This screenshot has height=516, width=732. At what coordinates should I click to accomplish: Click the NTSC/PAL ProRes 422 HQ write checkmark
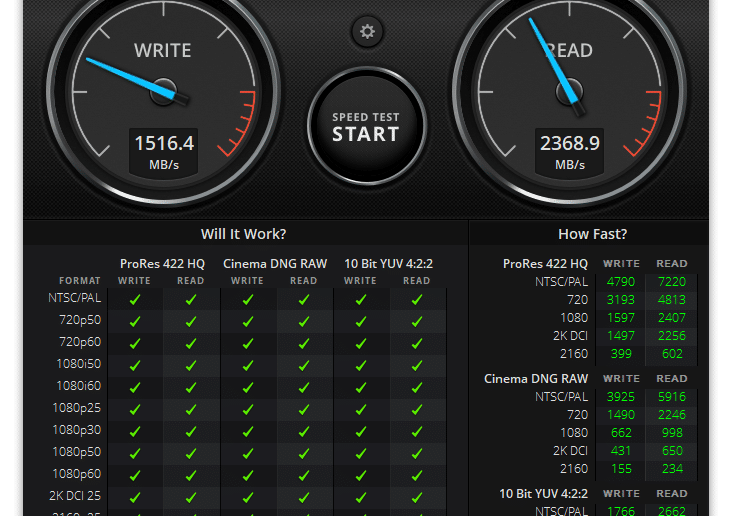[x=135, y=299]
